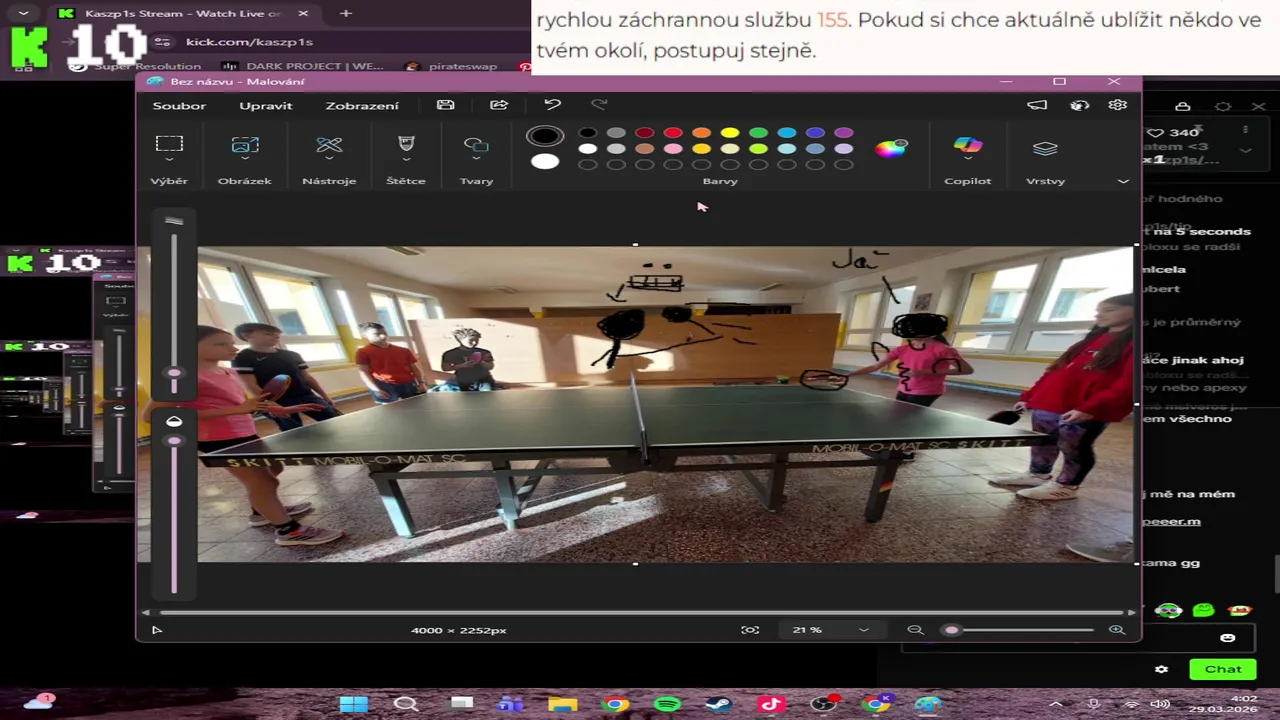Open Paint settings gear
Viewport: 1280px width, 720px height.
pos(1118,105)
